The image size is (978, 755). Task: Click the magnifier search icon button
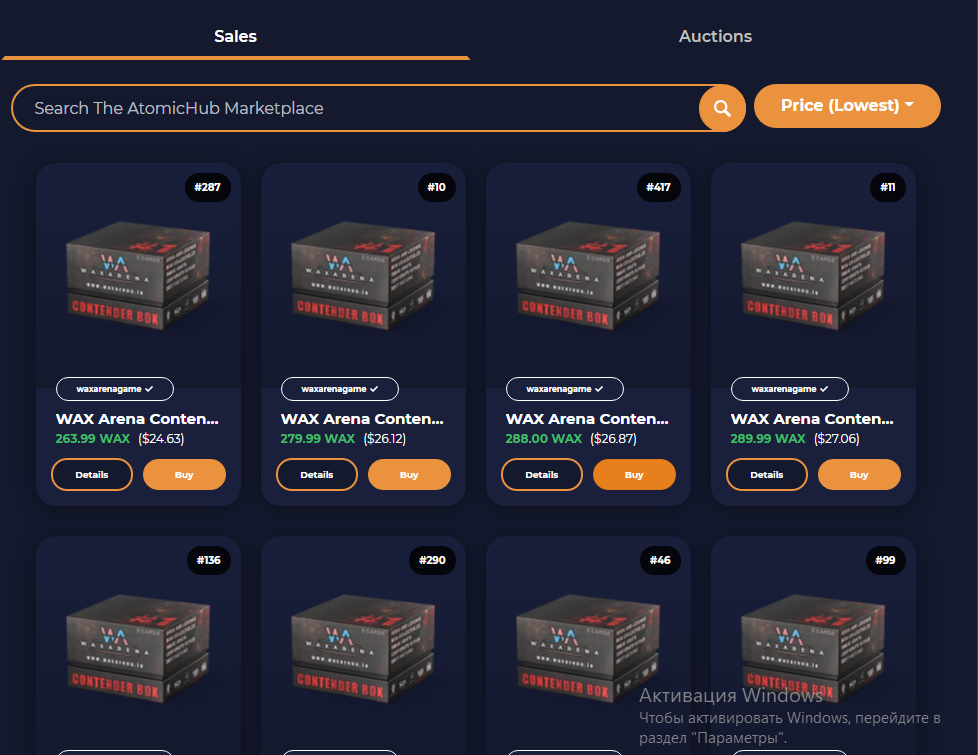click(722, 108)
